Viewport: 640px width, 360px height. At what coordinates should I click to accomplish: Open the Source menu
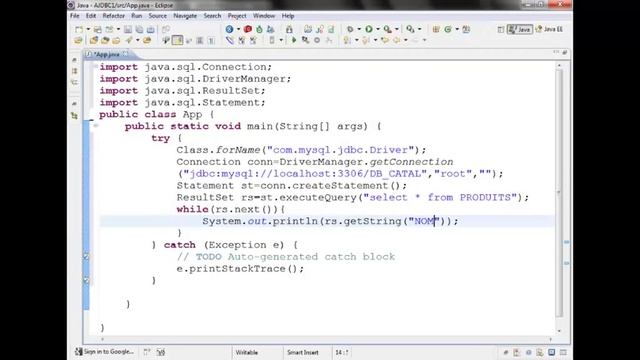coord(158,16)
